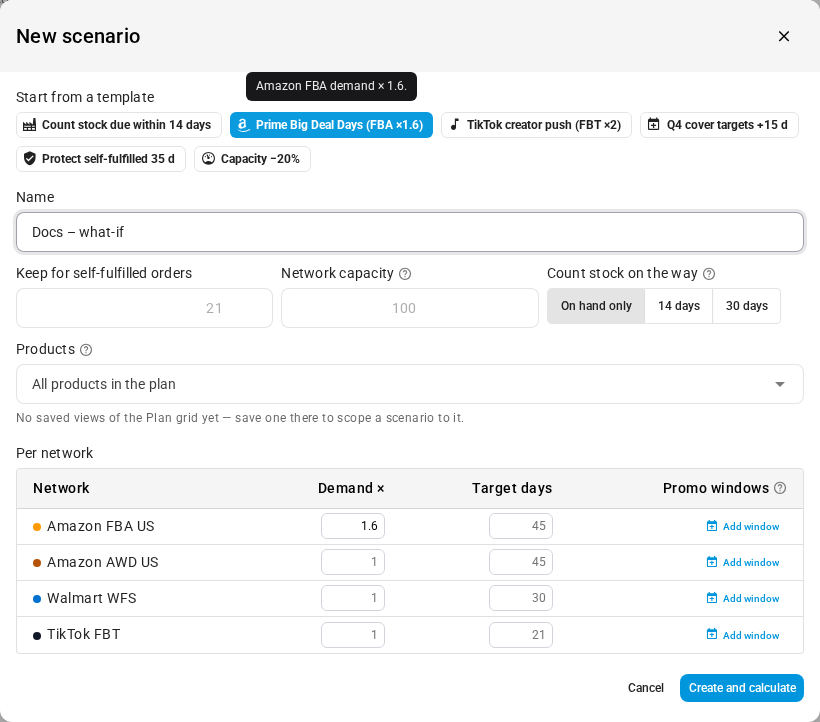This screenshot has width=820, height=722.
Task: Add a promo window for Amazon AWD US
Action: click(x=743, y=562)
